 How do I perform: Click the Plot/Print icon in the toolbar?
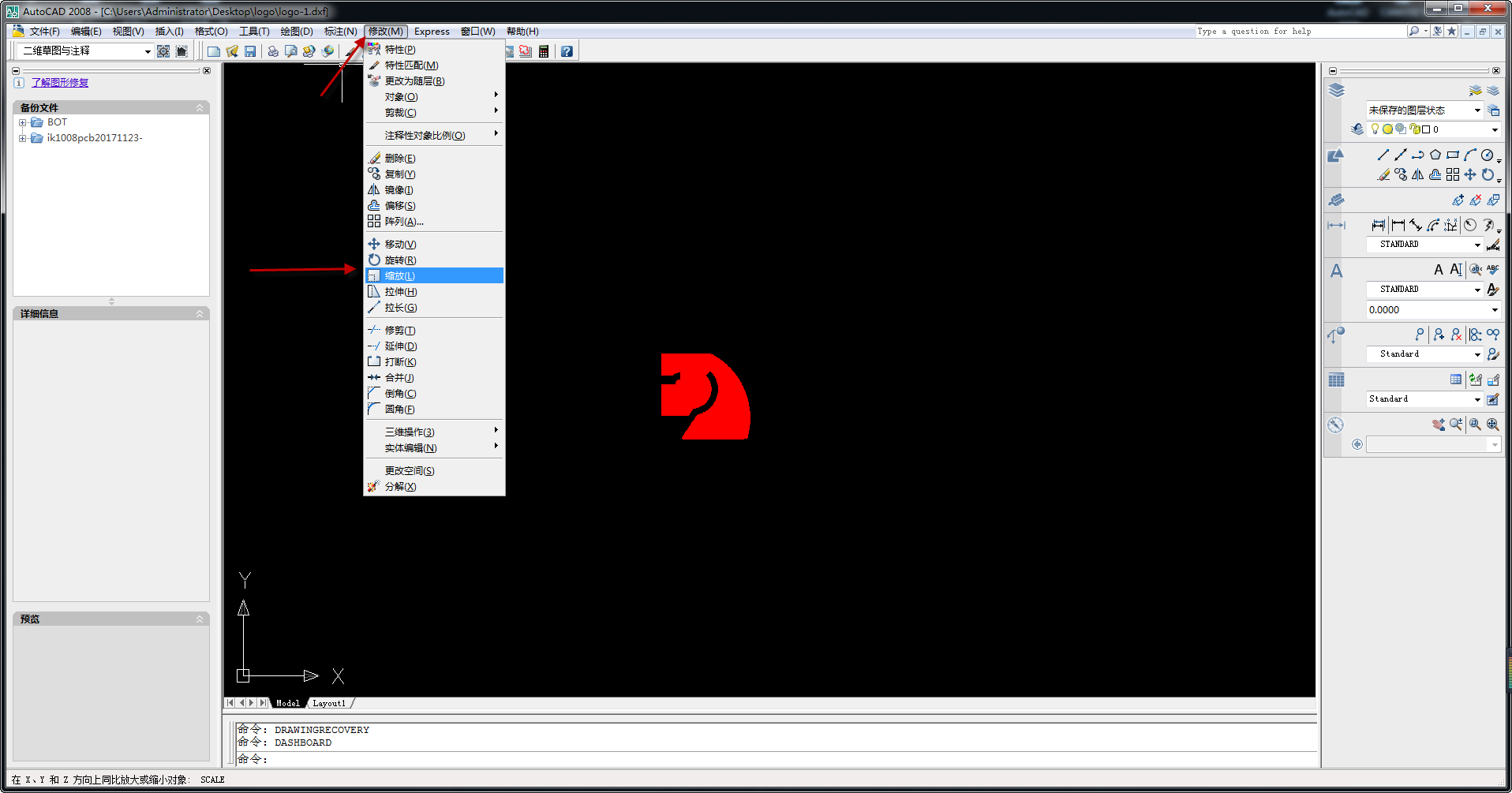[273, 51]
